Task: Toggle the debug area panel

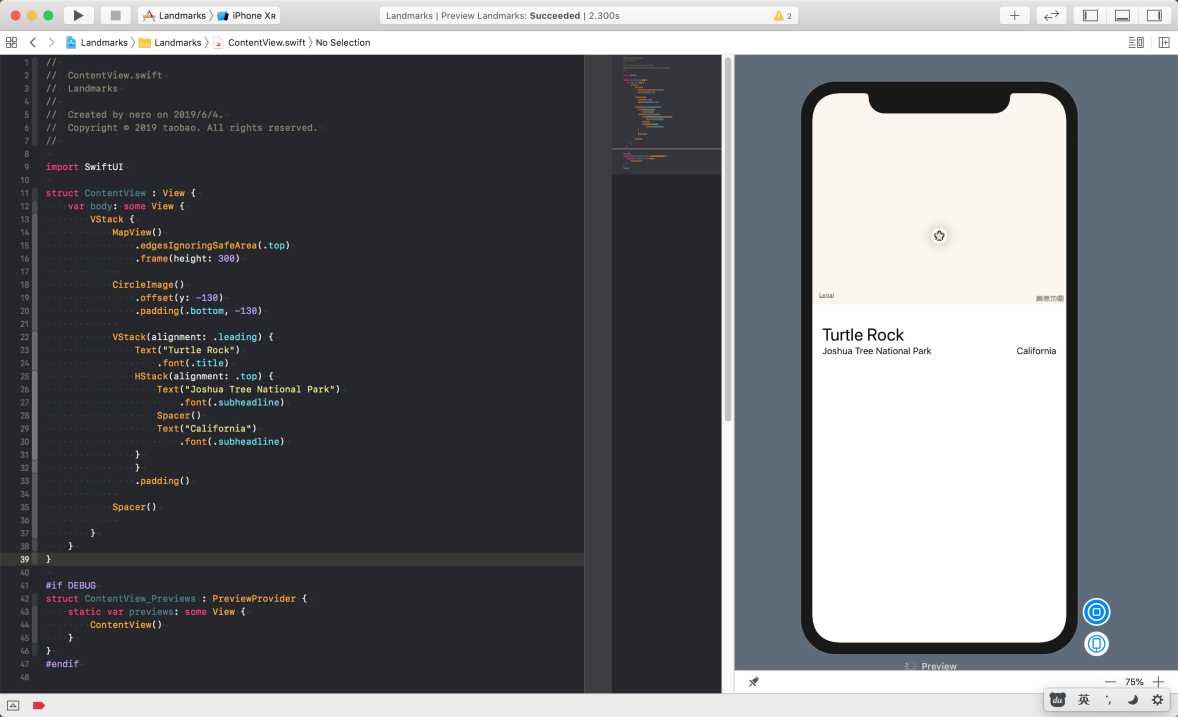Action: point(1122,15)
